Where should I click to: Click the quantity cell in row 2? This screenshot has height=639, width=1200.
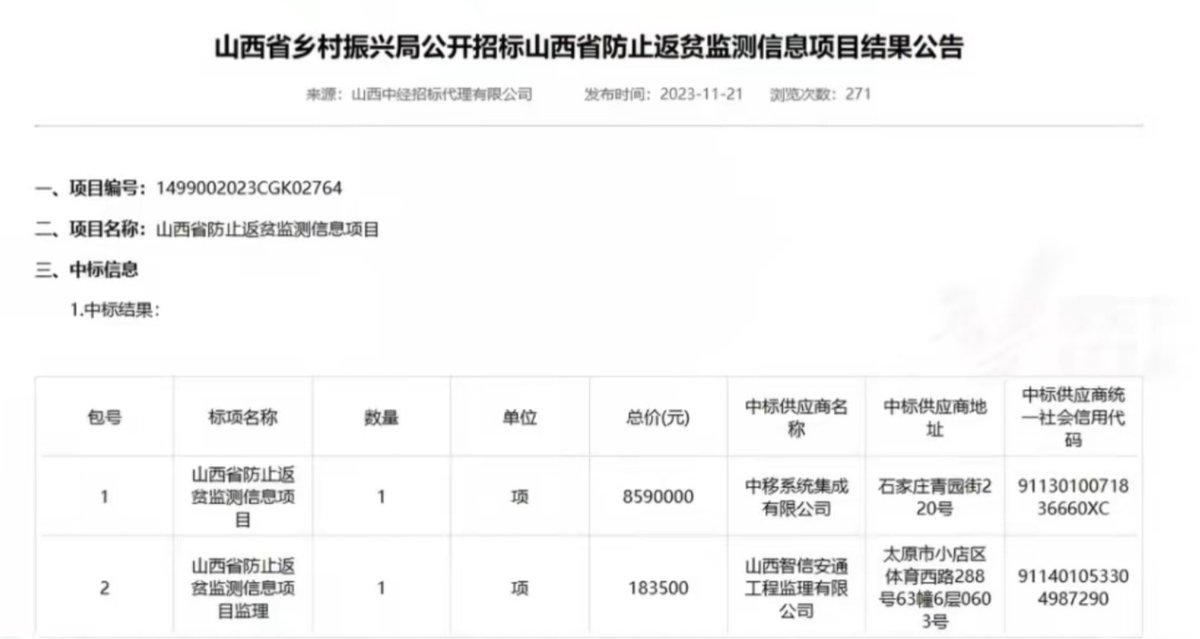click(x=381, y=588)
